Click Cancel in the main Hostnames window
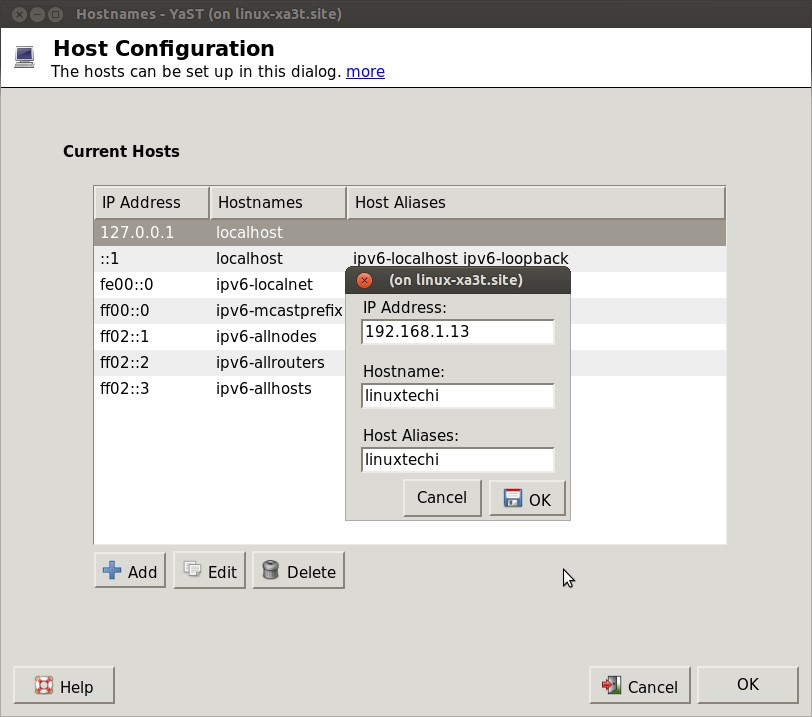Screen dimensions: 812x717 click(640, 685)
